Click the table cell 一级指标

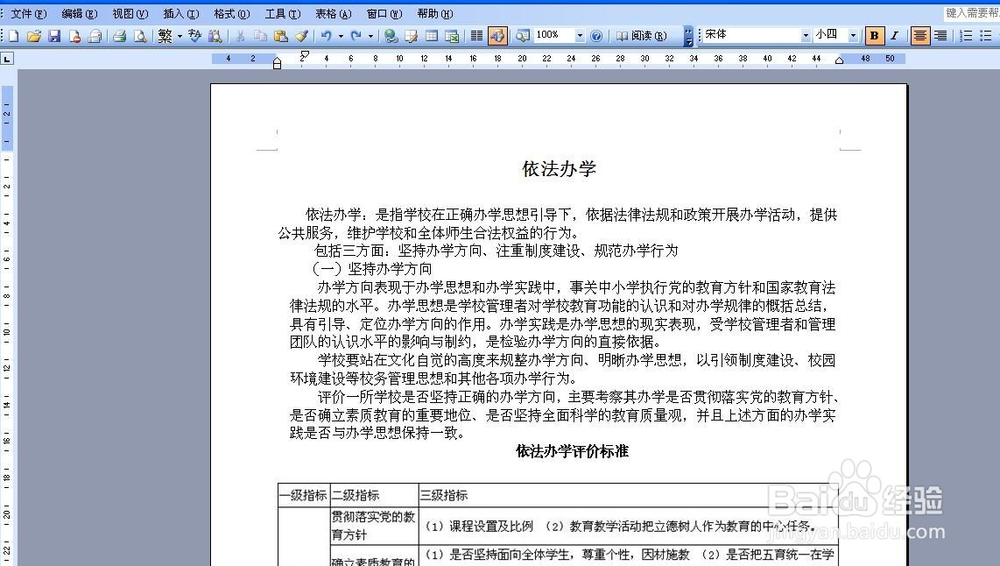pos(304,495)
